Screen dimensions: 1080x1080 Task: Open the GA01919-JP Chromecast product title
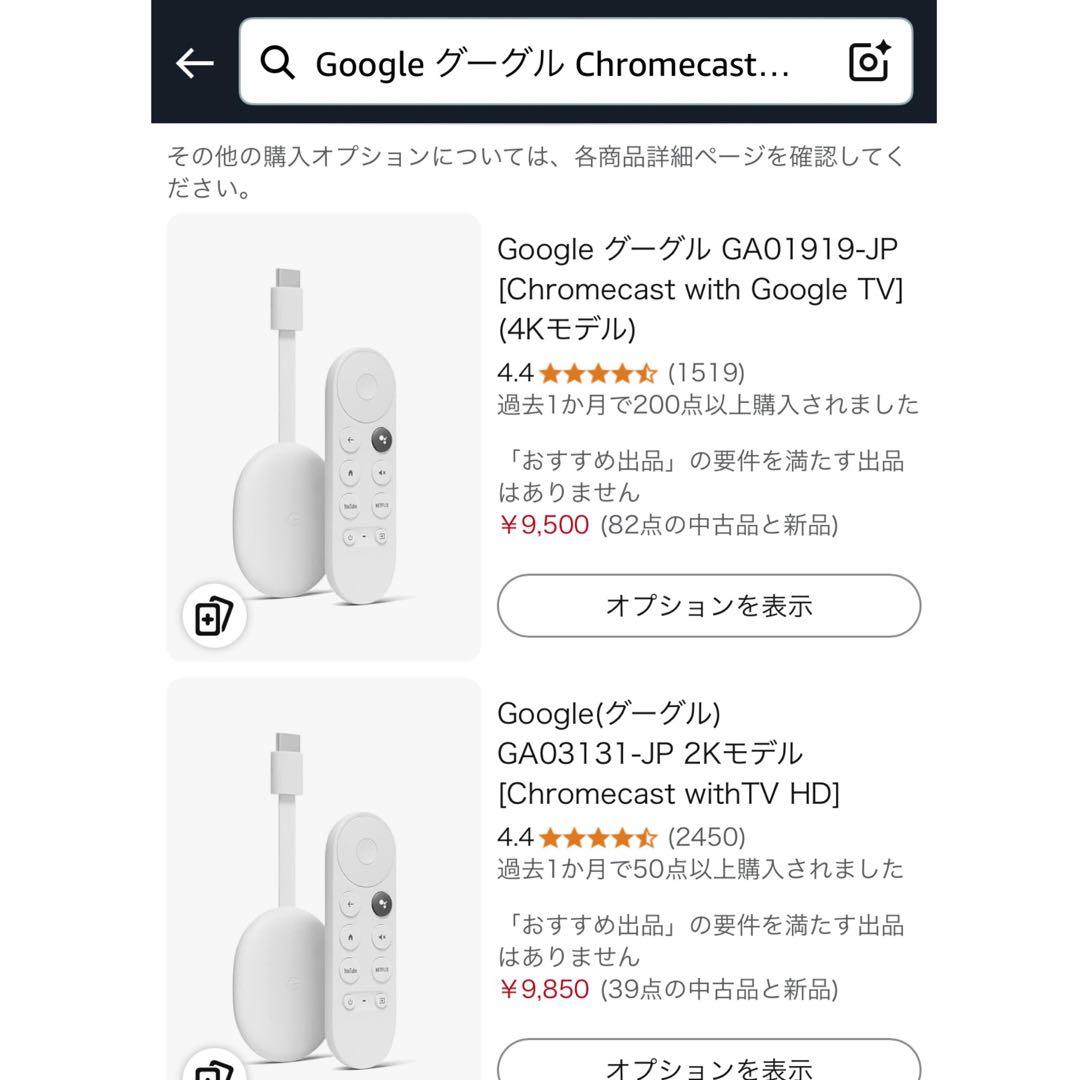[700, 288]
